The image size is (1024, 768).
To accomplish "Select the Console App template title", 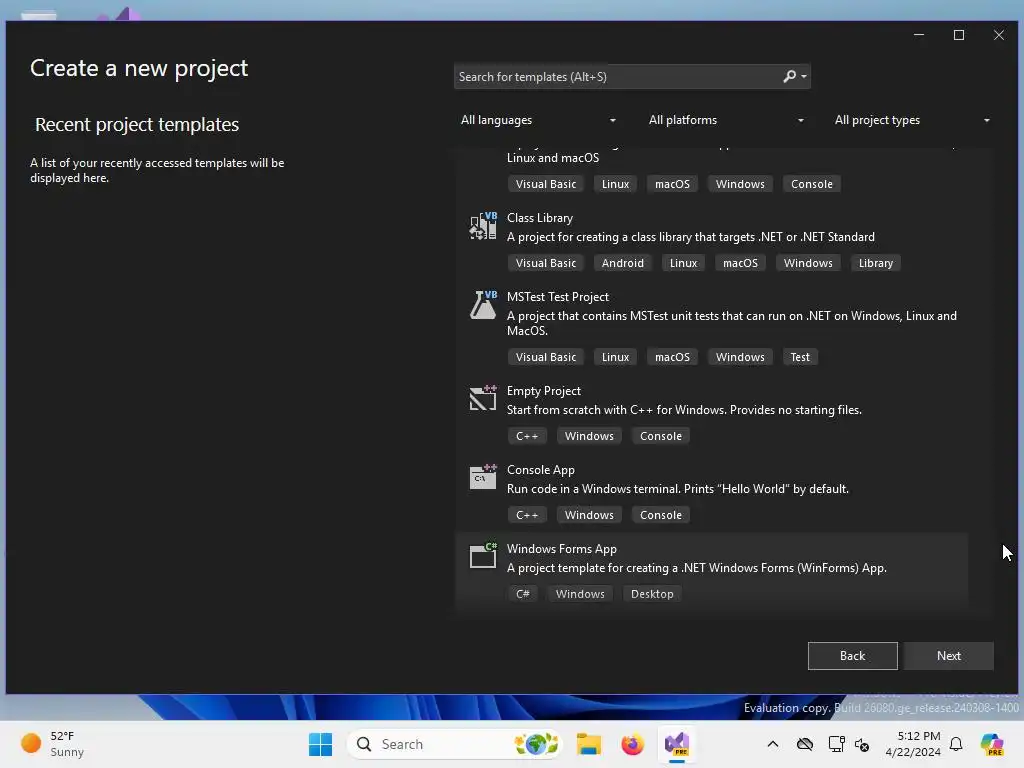I will point(541,470).
